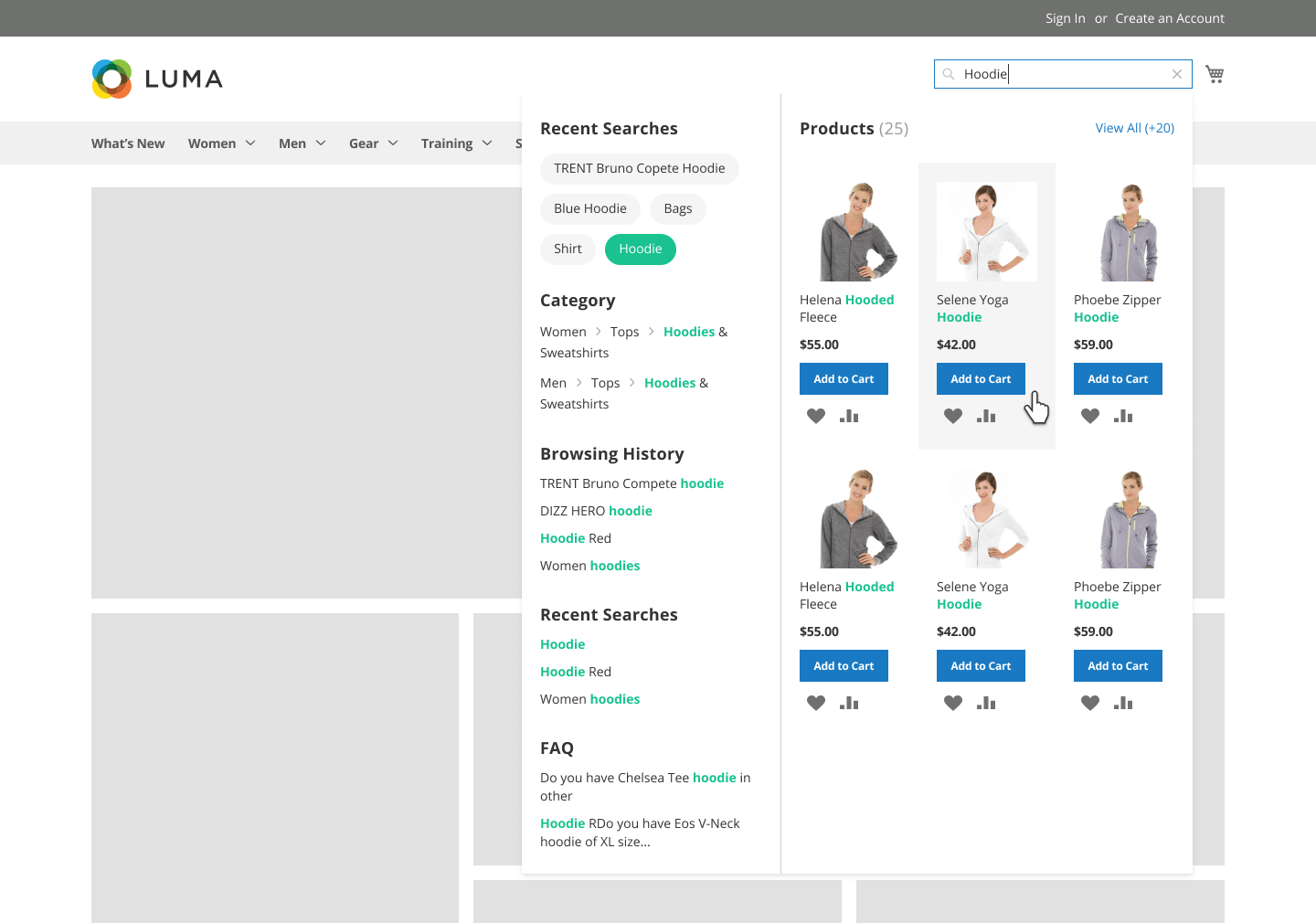The height and width of the screenshot is (923, 1316).
Task: Click the LUMA logo
Action: tap(157, 79)
